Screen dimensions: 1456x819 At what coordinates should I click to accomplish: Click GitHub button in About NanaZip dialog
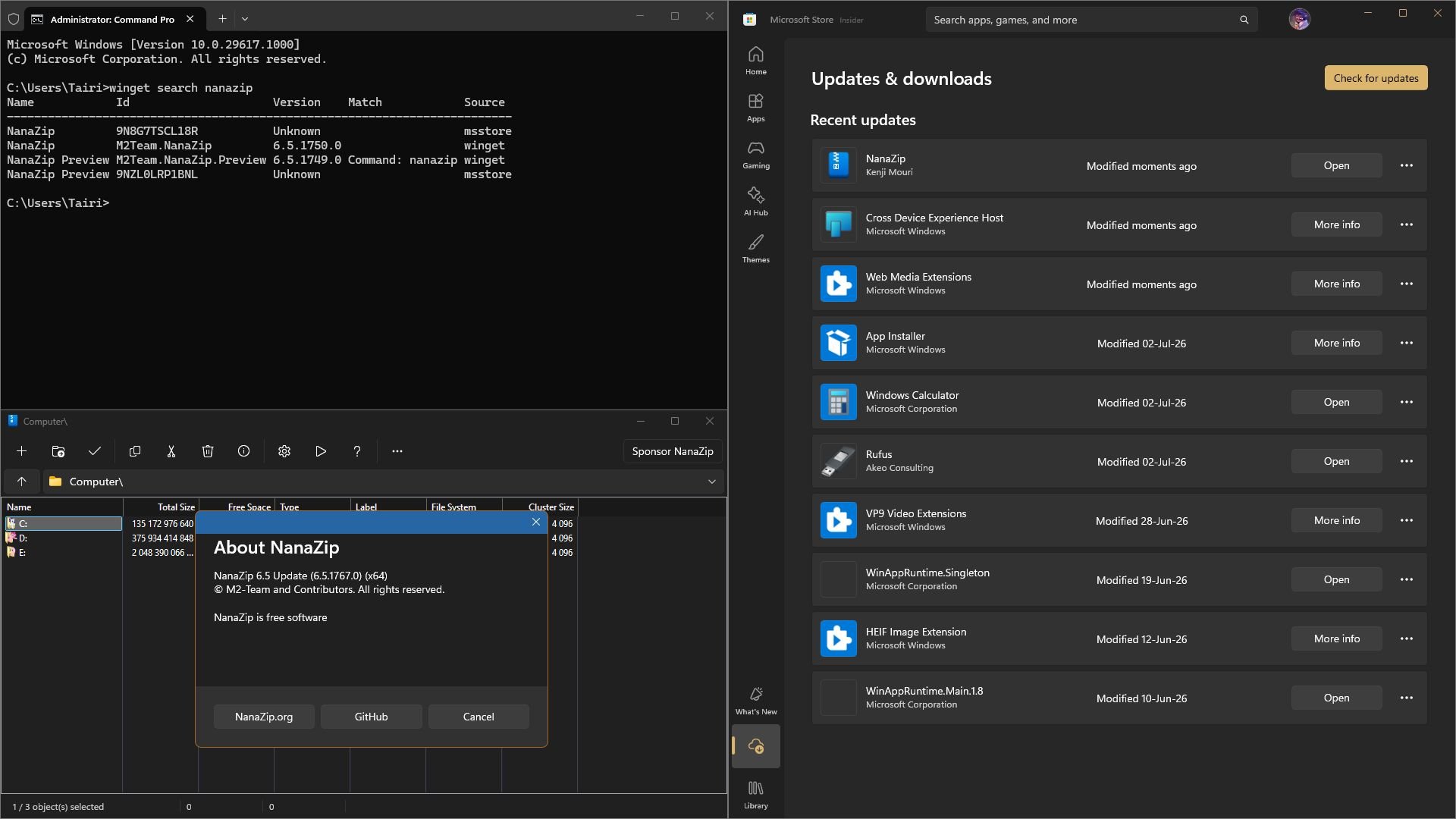[372, 717]
